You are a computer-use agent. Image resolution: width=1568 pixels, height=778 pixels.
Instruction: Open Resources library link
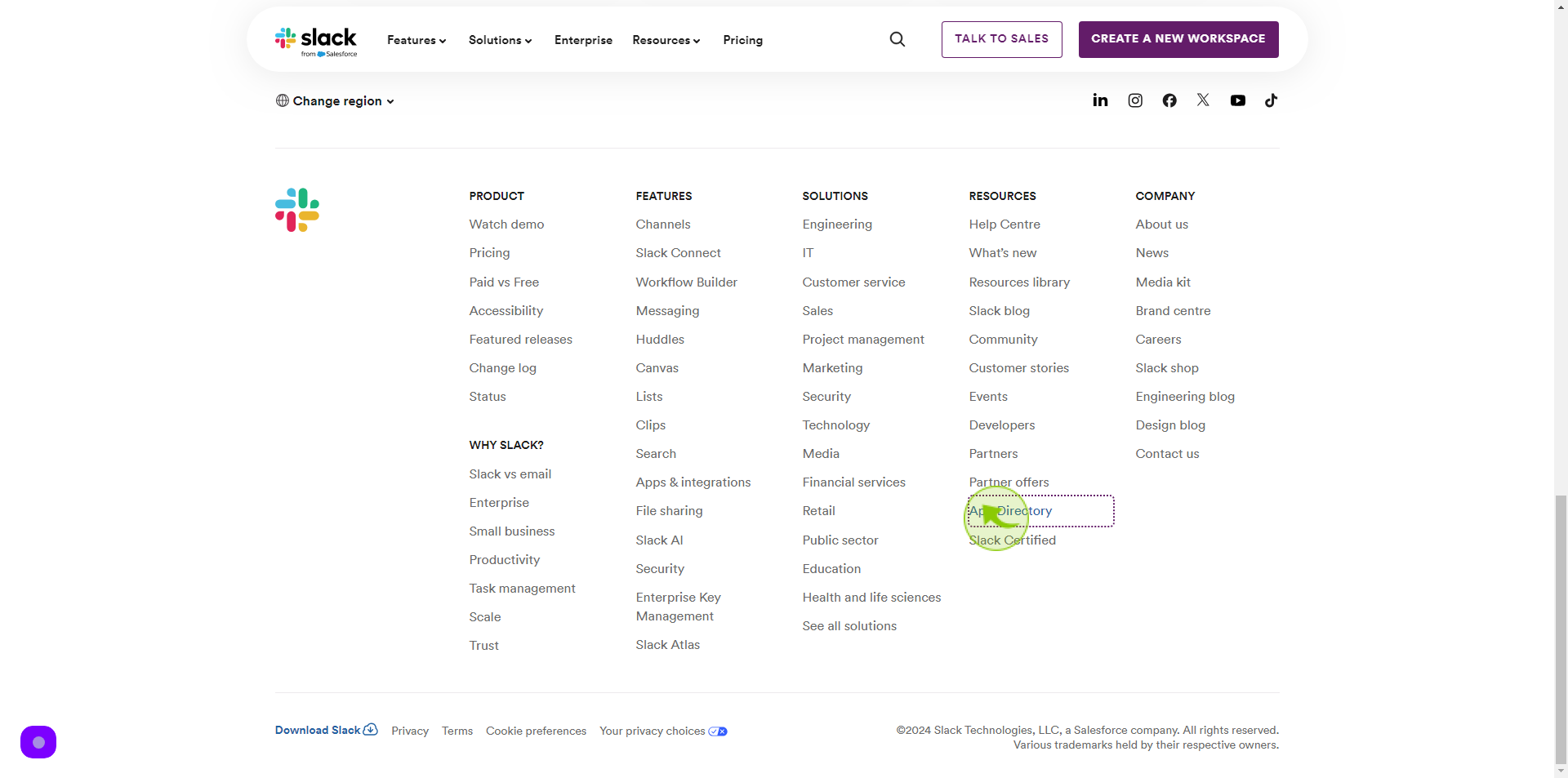coord(1019,282)
